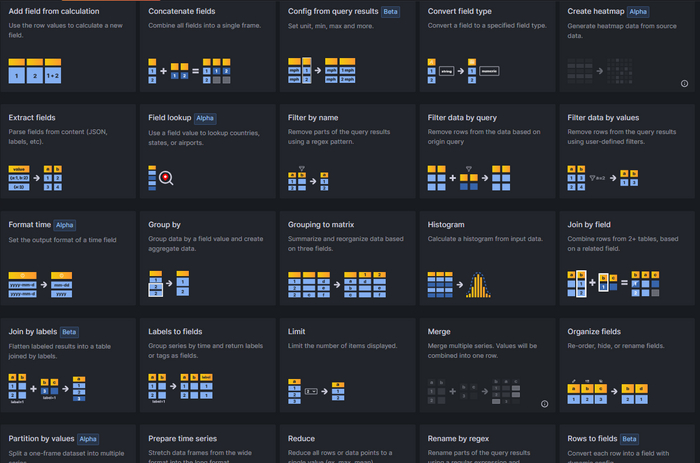
Task: Click Alpha badge next to Format time
Action: (65, 225)
